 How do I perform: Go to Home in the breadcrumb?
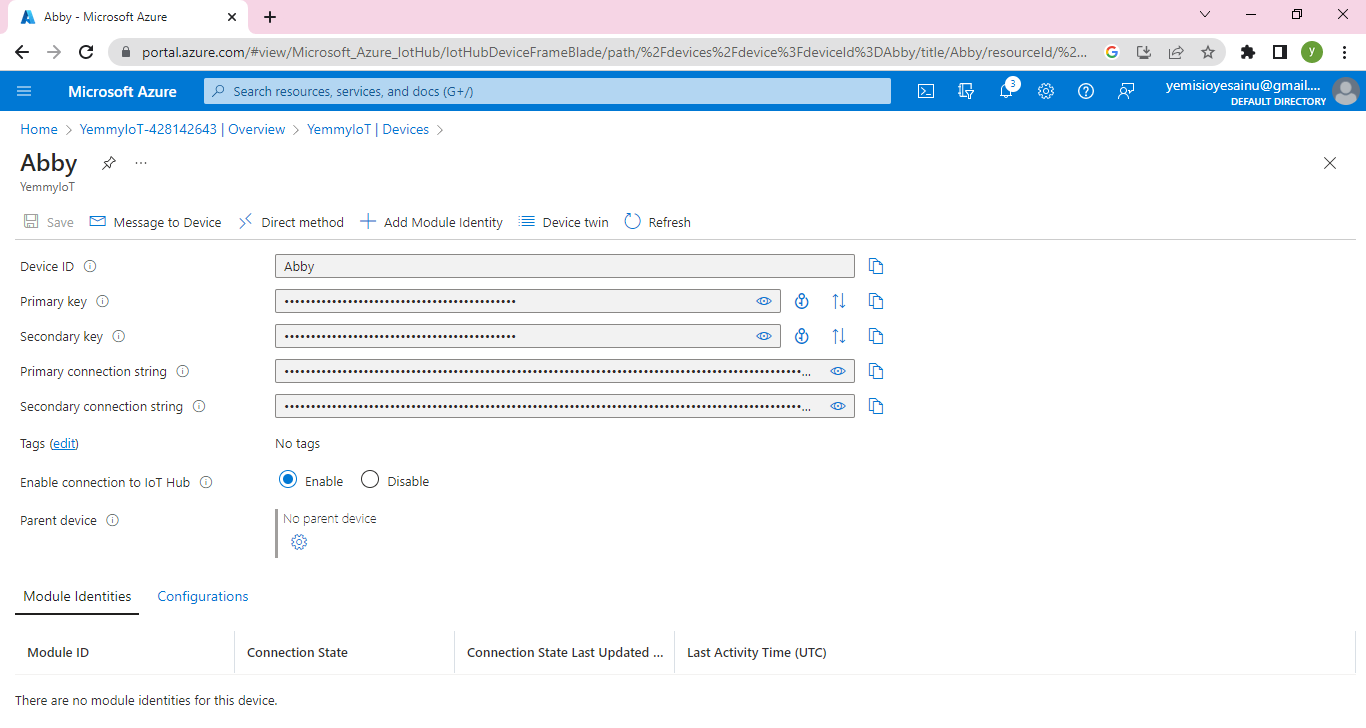(x=39, y=129)
